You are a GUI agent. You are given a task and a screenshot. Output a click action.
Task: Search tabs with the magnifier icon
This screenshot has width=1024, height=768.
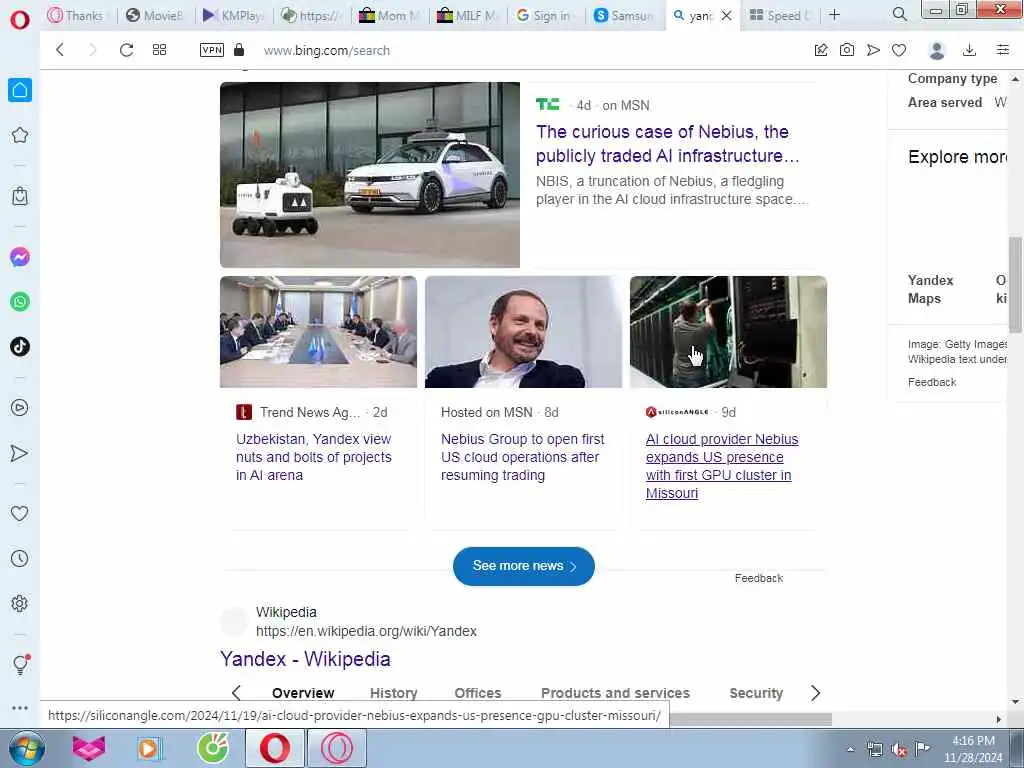(x=899, y=14)
